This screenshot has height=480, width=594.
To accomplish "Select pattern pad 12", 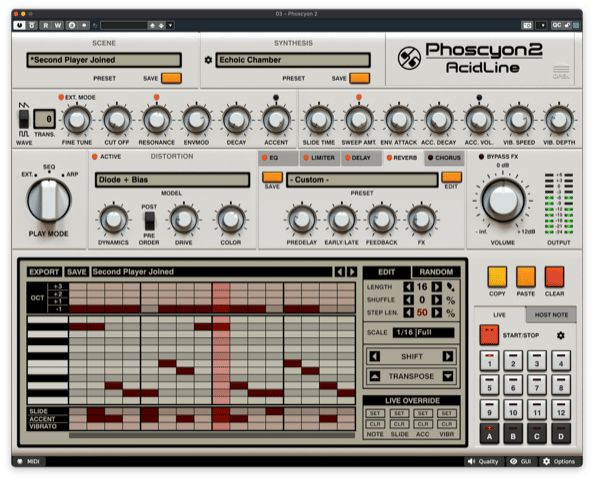I will pos(561,409).
